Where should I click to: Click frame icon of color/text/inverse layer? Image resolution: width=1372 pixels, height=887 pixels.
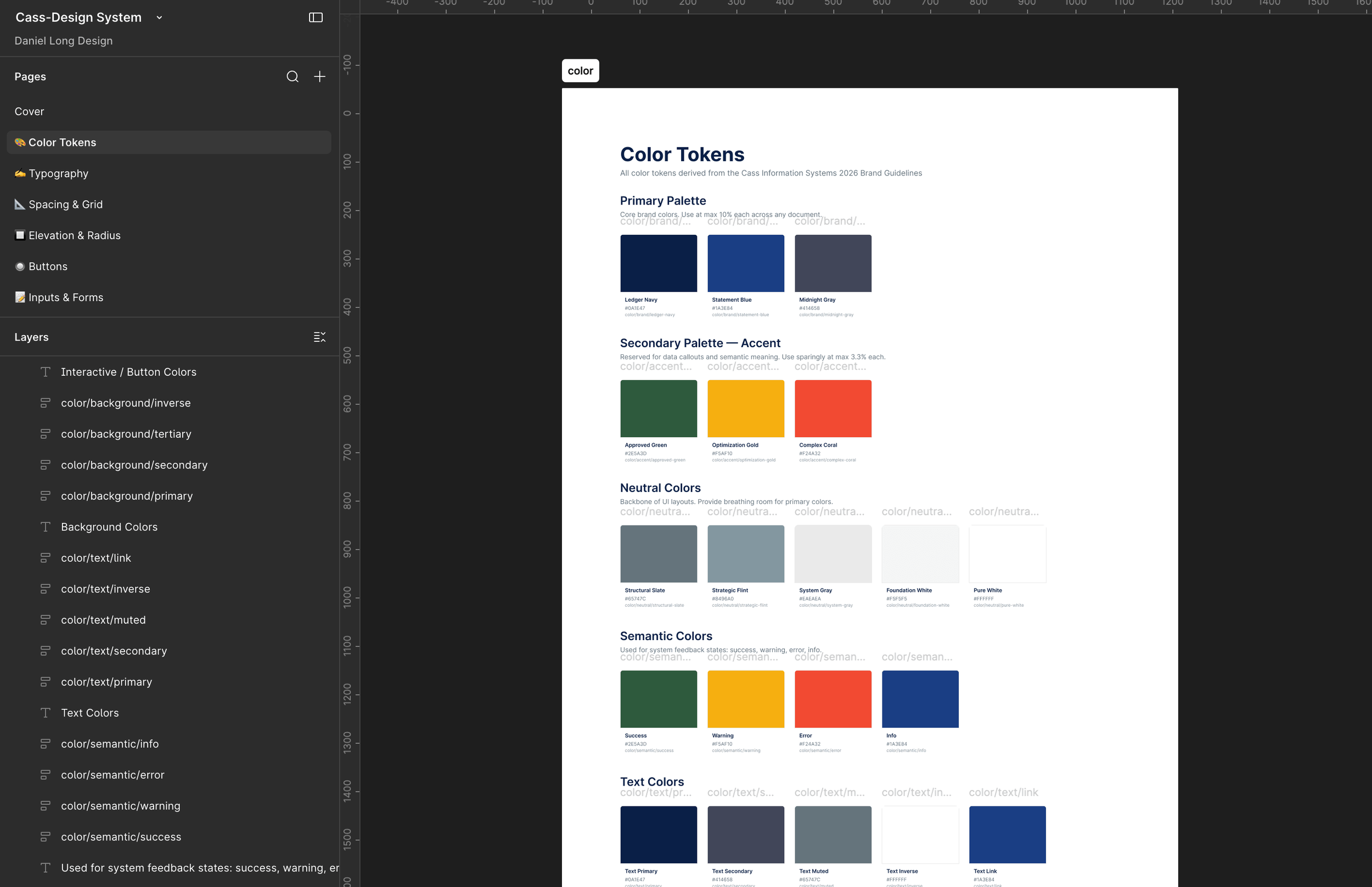[x=46, y=589]
